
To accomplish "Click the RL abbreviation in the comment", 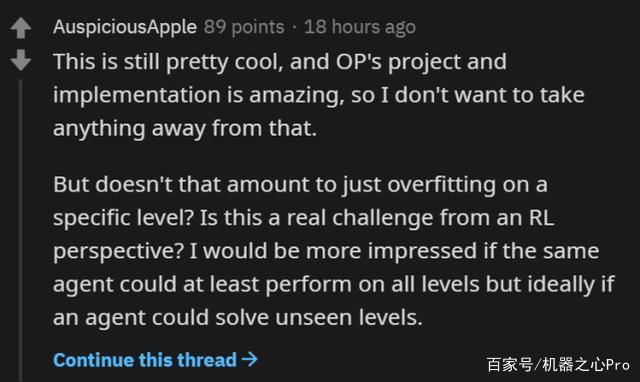I will coord(542,218).
